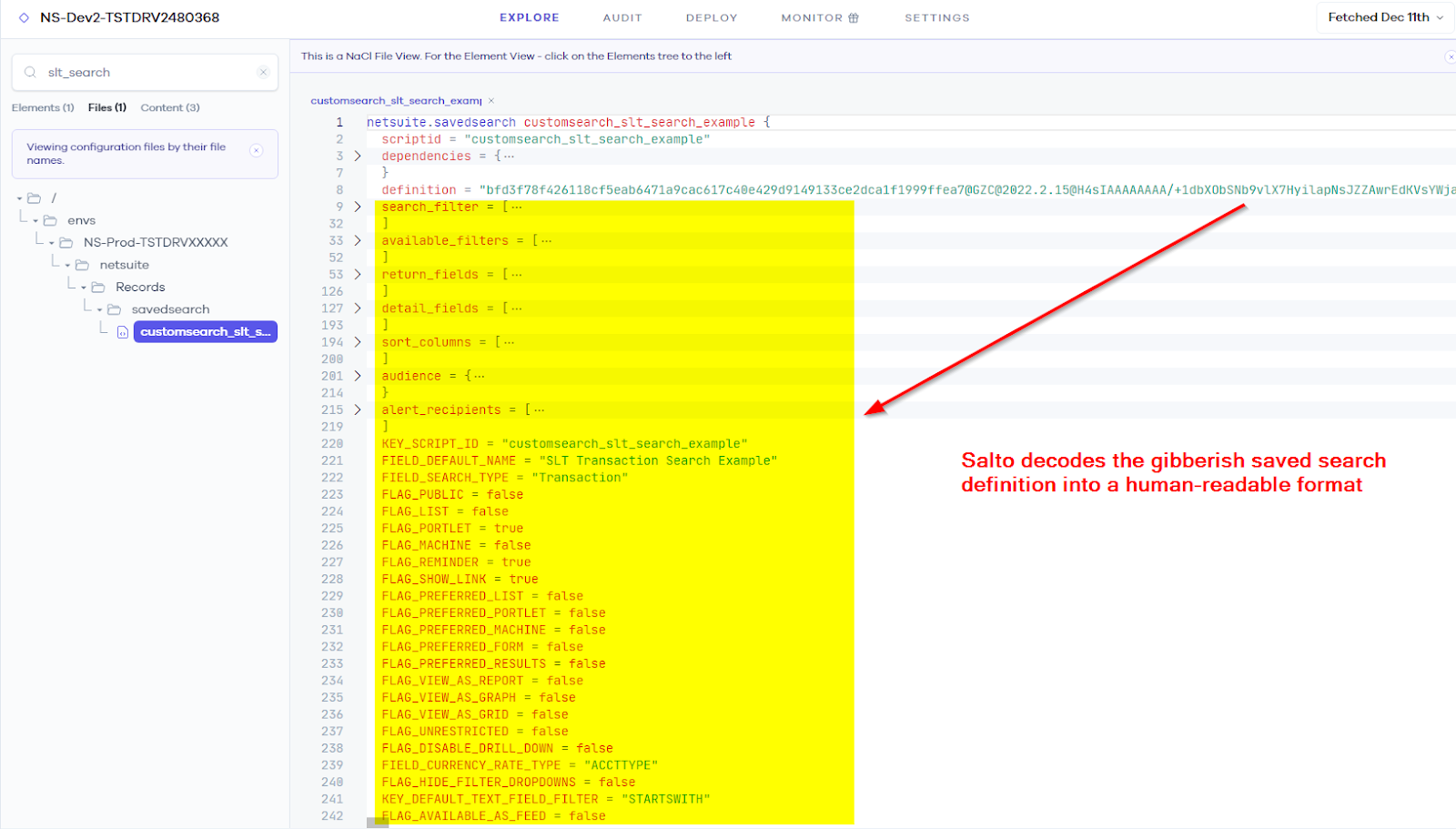Collapse the Records folder
This screenshot has width=1456, height=829.
(x=82, y=286)
